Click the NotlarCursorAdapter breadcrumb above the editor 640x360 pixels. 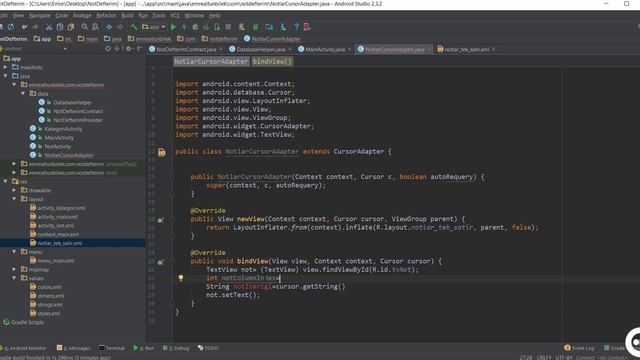tap(211, 62)
